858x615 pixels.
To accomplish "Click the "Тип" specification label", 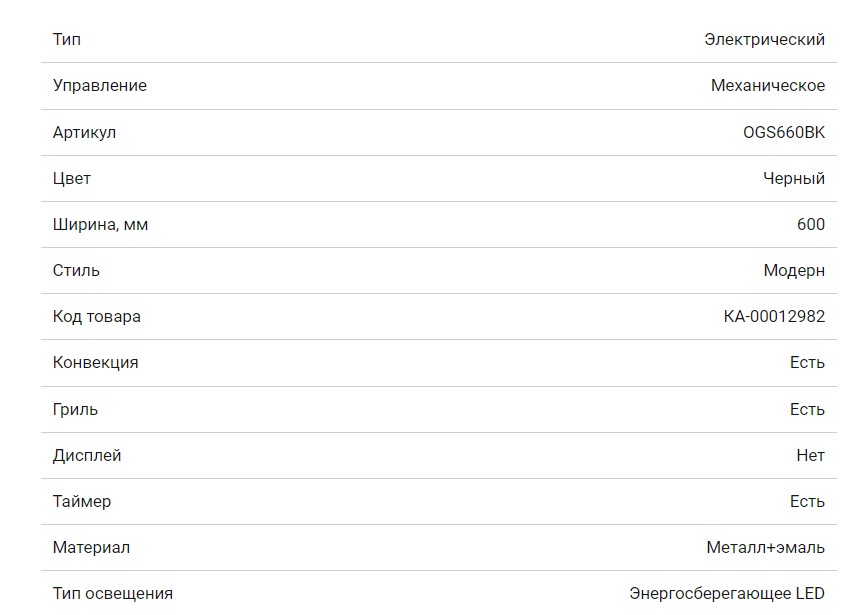I will [67, 40].
